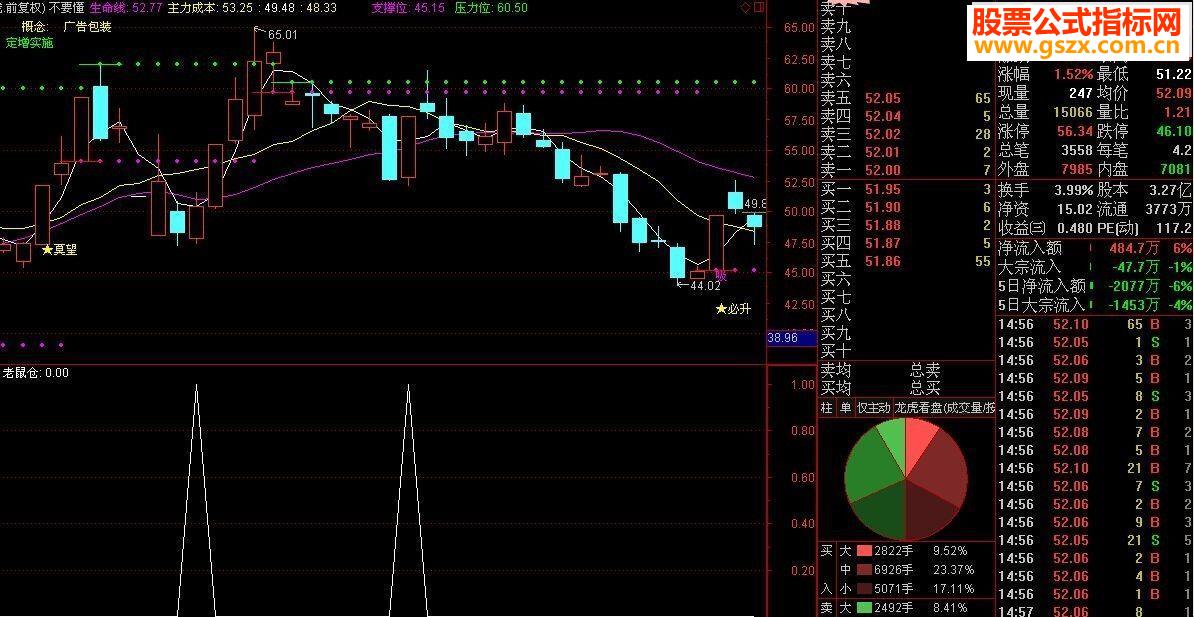Click the 定增实施 label

pyautogui.click(x=30, y=43)
